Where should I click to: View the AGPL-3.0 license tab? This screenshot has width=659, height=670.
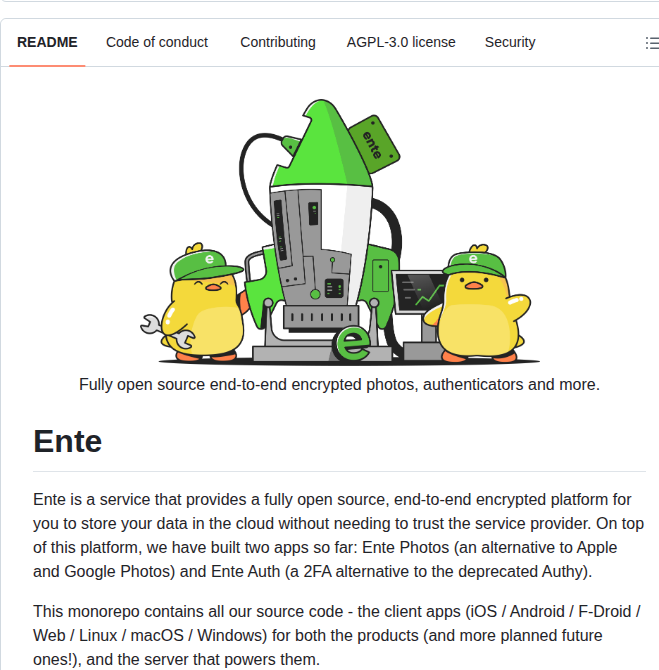click(x=401, y=42)
